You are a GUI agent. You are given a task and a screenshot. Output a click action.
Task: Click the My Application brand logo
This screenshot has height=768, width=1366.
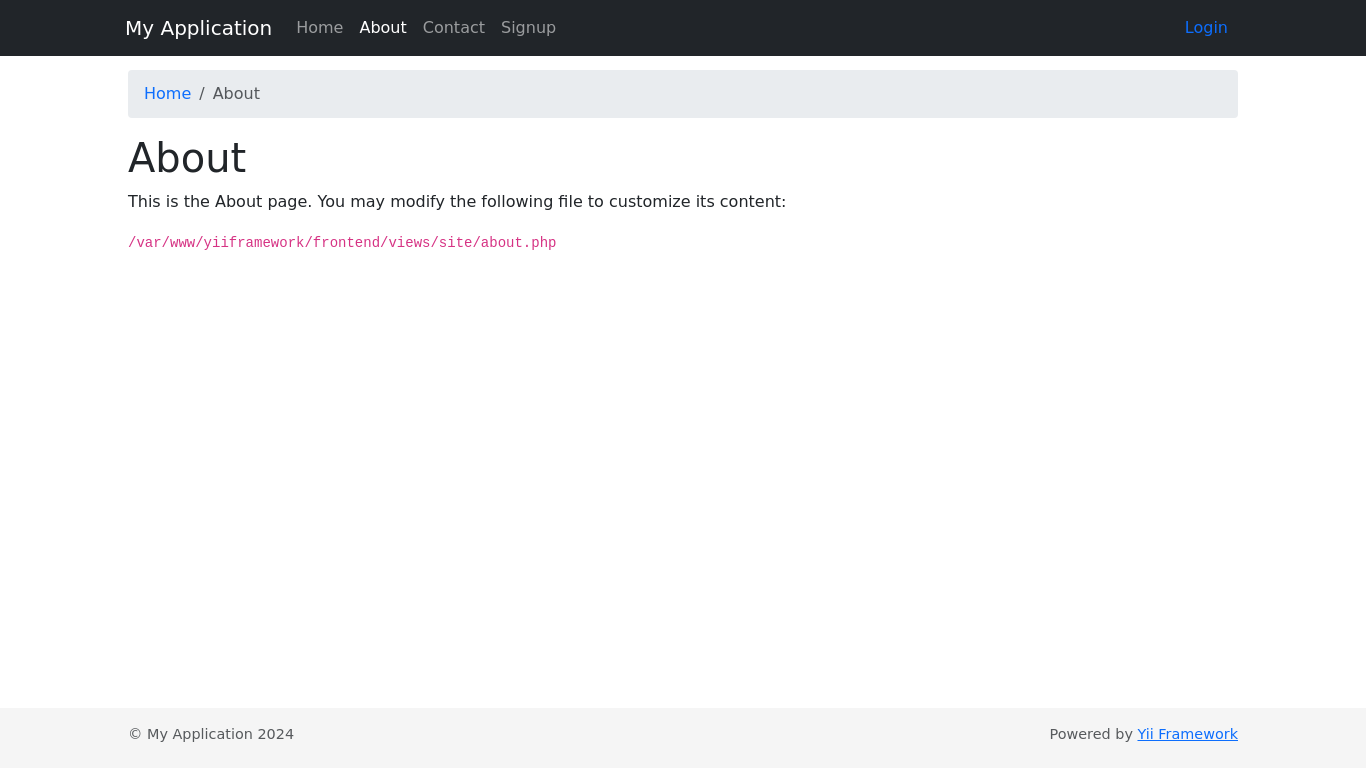pyautogui.click(x=198, y=28)
